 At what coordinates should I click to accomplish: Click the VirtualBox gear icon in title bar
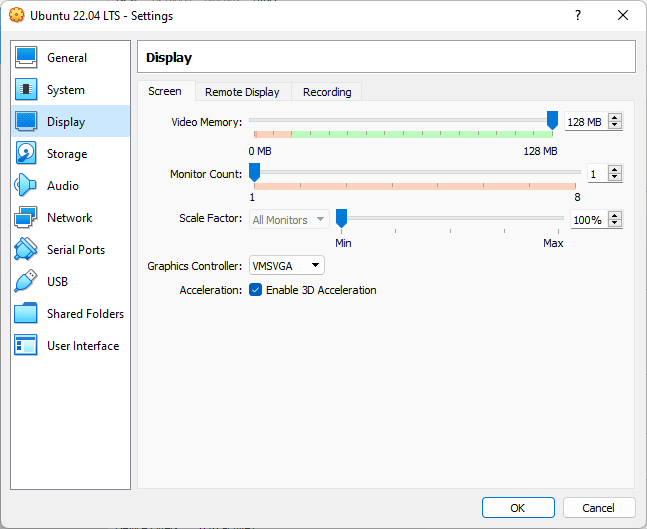coord(17,16)
